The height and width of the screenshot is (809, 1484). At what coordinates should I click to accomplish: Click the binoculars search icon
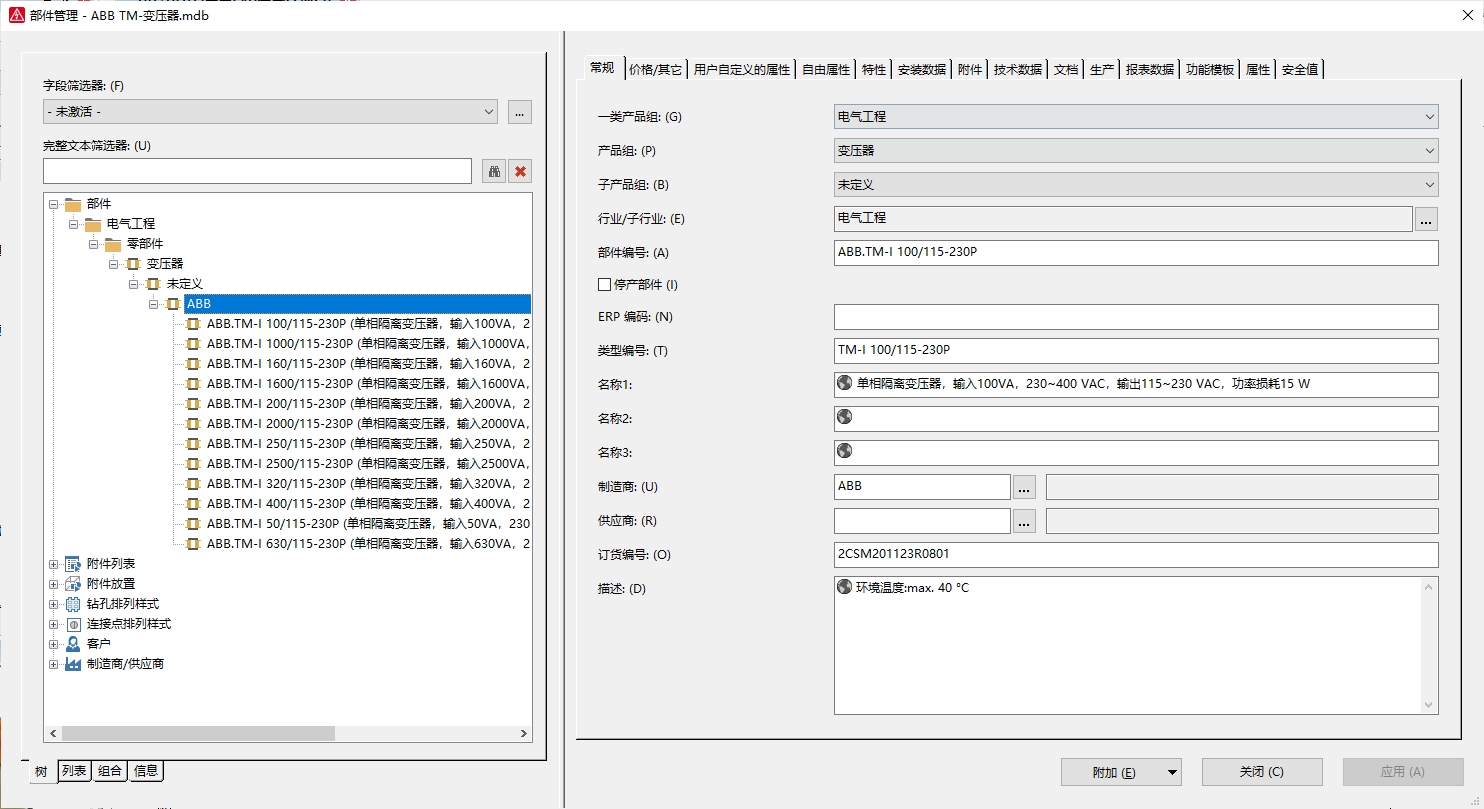tap(494, 172)
